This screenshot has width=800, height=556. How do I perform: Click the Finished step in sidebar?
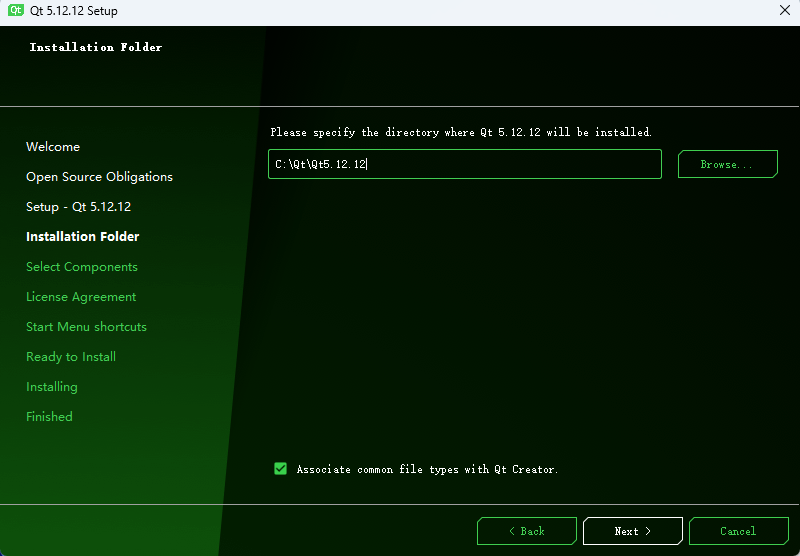point(49,417)
